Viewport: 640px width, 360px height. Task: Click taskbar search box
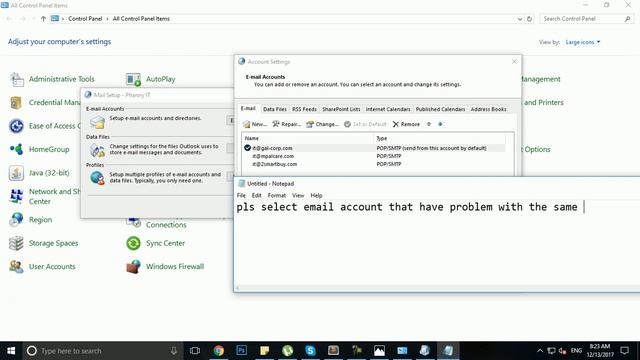point(102,351)
